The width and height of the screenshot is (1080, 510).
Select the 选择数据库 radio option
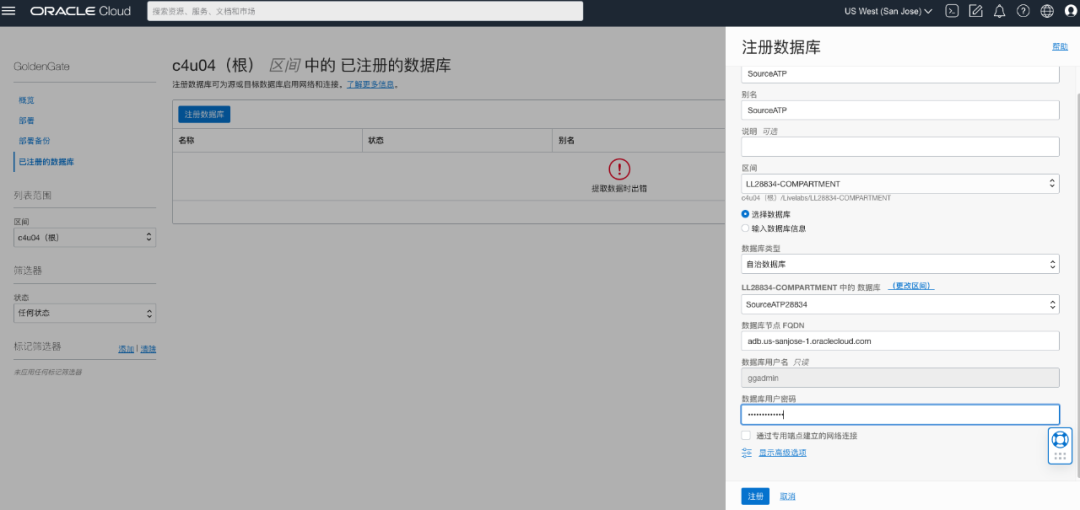click(745, 214)
